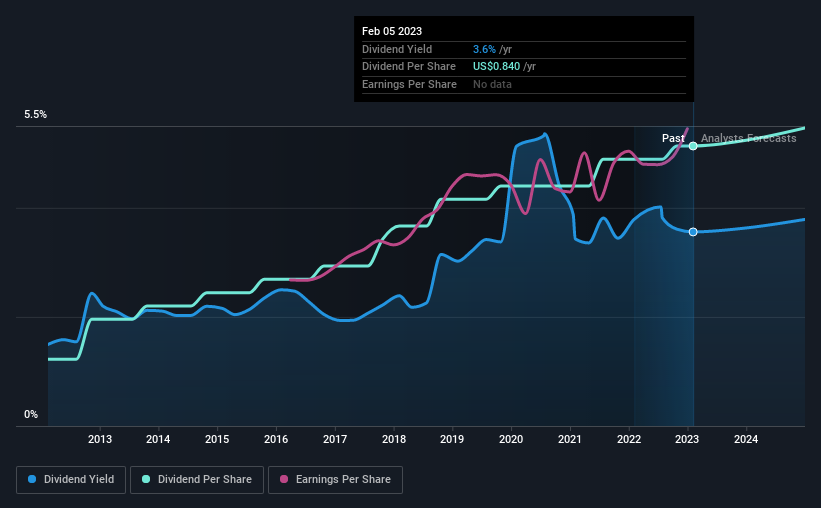Click the 2022 x-axis label

pos(629,439)
